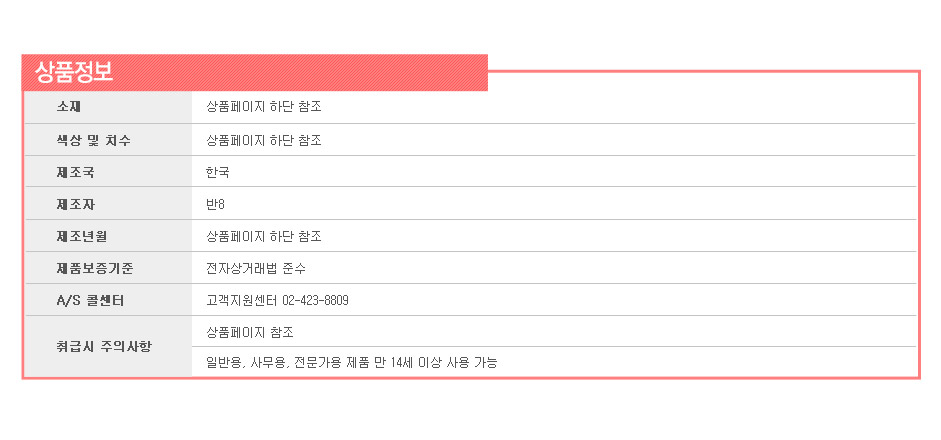Select the 제조자 label cell
Viewport: 941px width, 440px height.
point(108,203)
